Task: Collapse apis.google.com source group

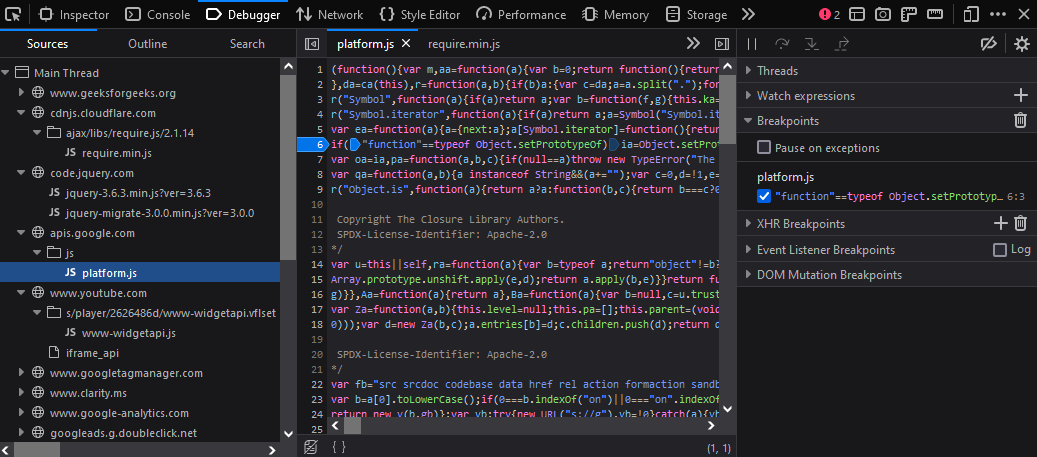Action: click(x=21, y=233)
